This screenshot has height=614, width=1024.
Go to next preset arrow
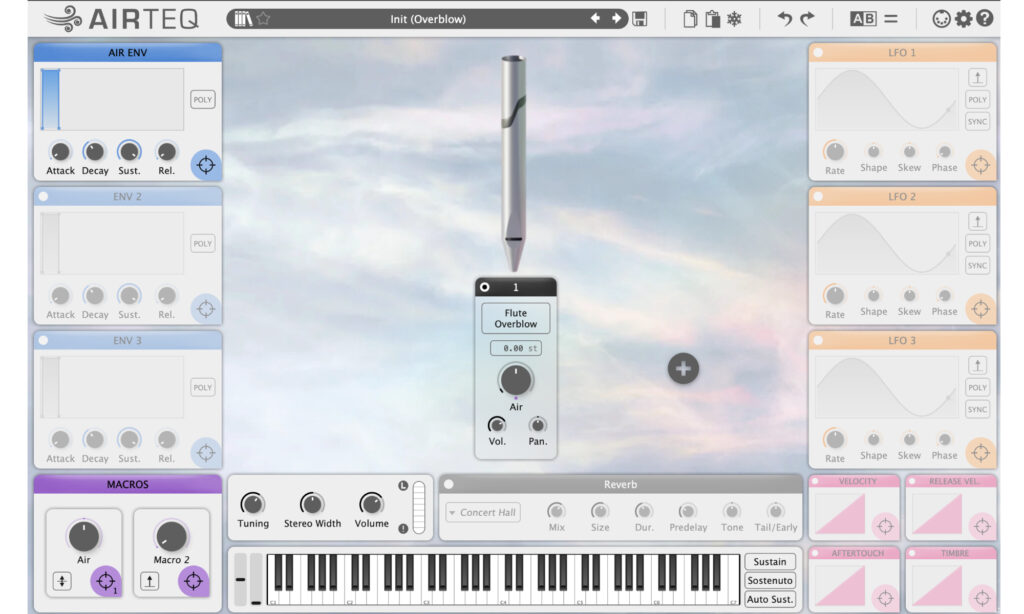coord(616,18)
